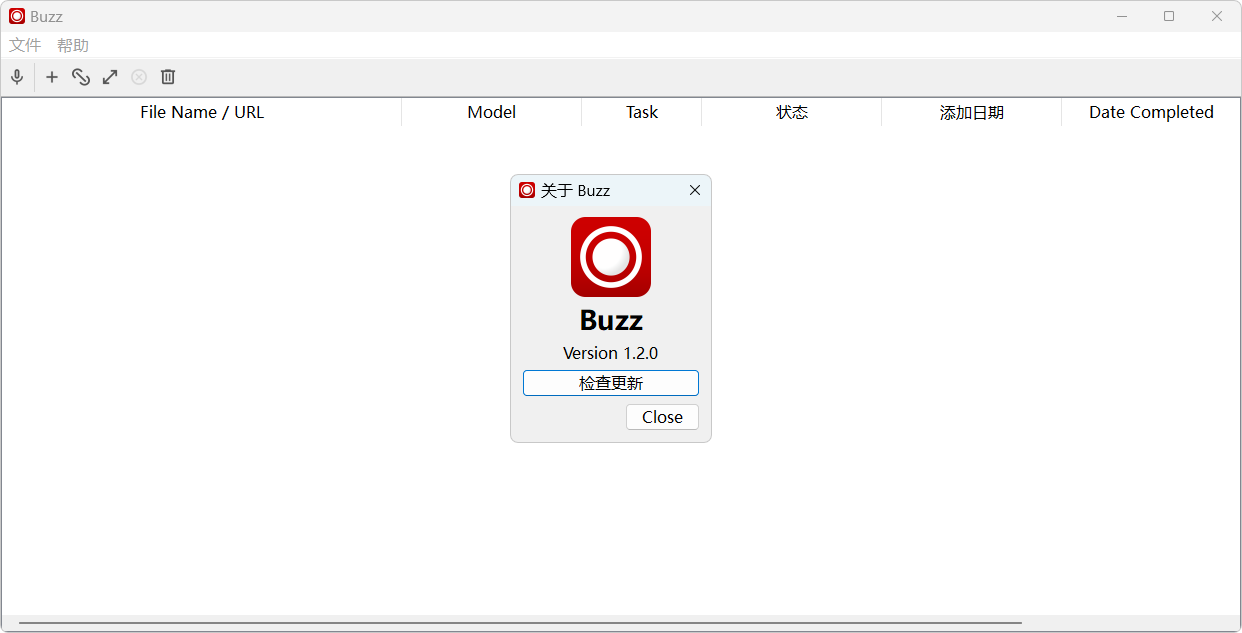Minimize the Buzz main window
This screenshot has width=1242, height=633.
(1122, 16)
